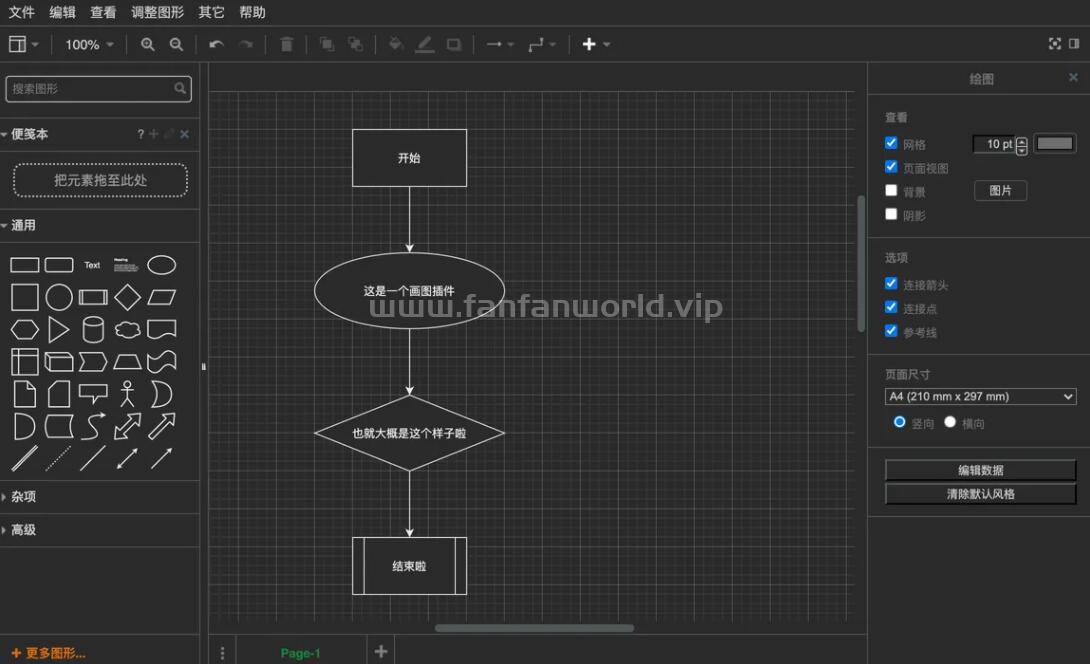Click the zoom out magnifier icon
1090x664 pixels.
pos(176,44)
